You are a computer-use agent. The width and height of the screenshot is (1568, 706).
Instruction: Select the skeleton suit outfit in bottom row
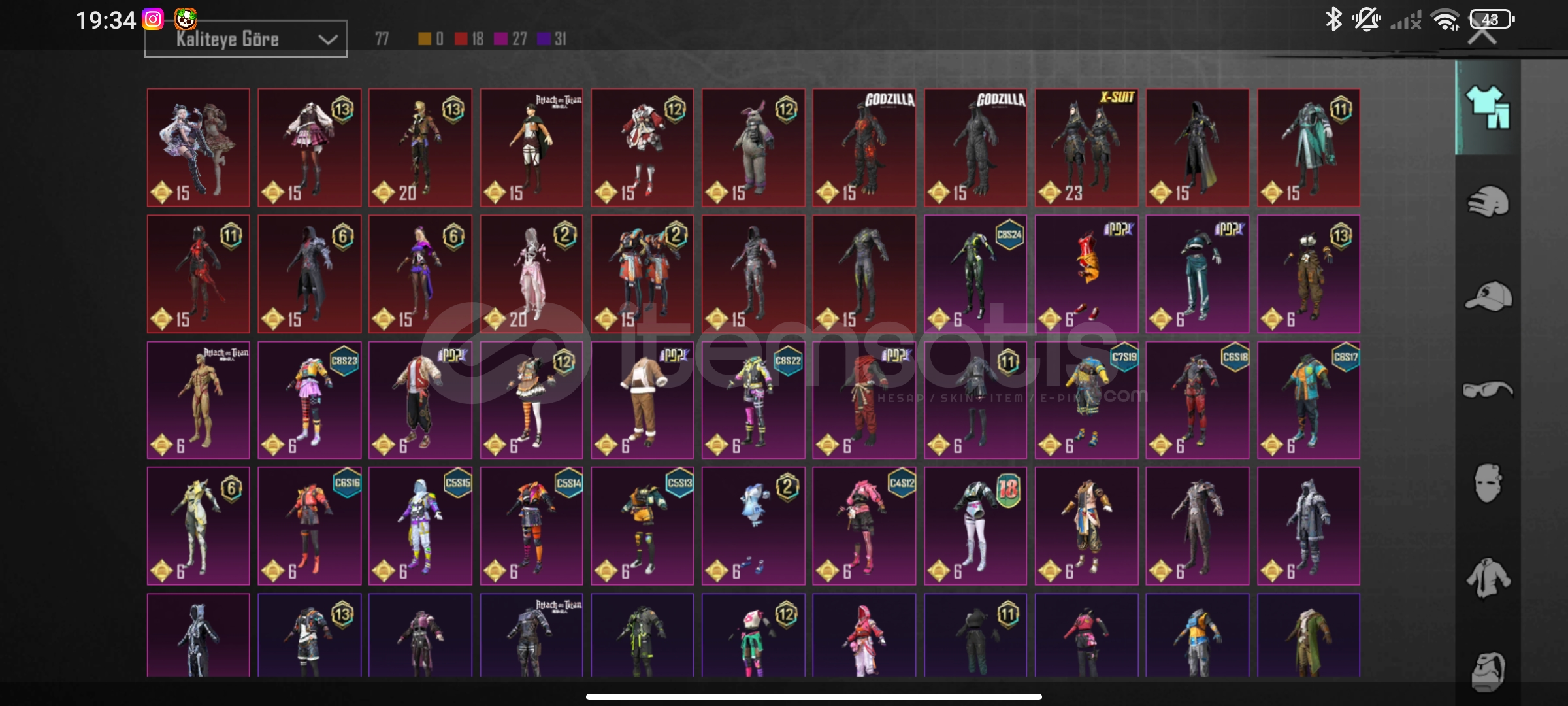pyautogui.click(x=198, y=635)
